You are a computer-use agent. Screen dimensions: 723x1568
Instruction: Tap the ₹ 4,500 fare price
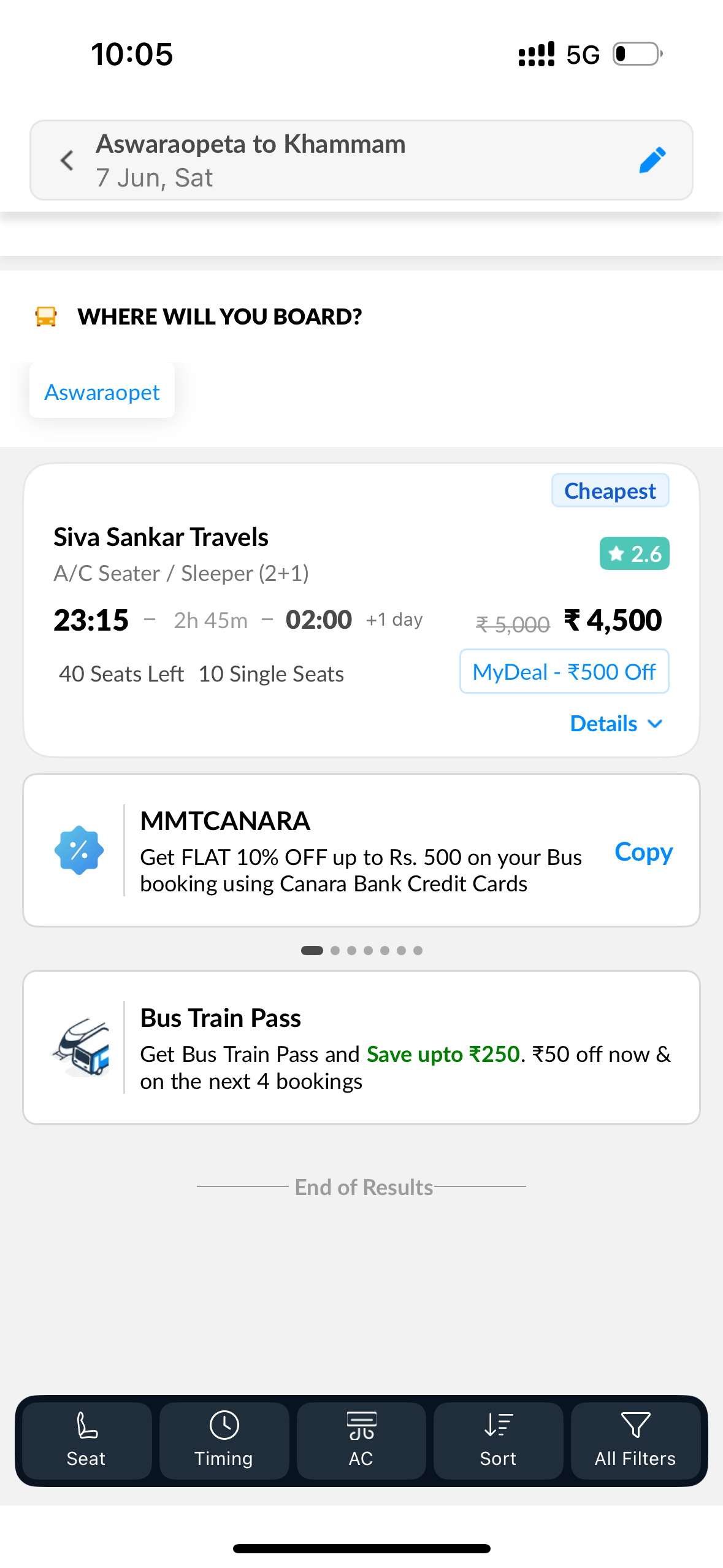point(613,620)
